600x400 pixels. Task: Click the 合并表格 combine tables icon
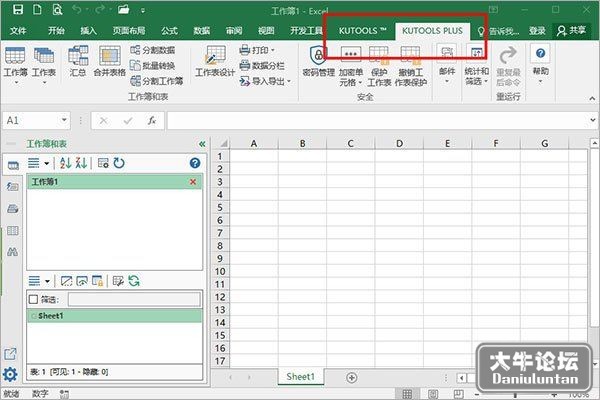pos(110,61)
